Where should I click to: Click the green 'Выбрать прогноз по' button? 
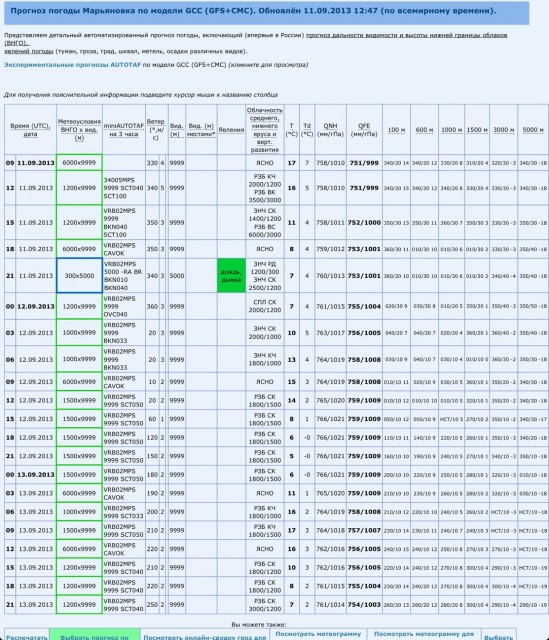click(x=94, y=637)
